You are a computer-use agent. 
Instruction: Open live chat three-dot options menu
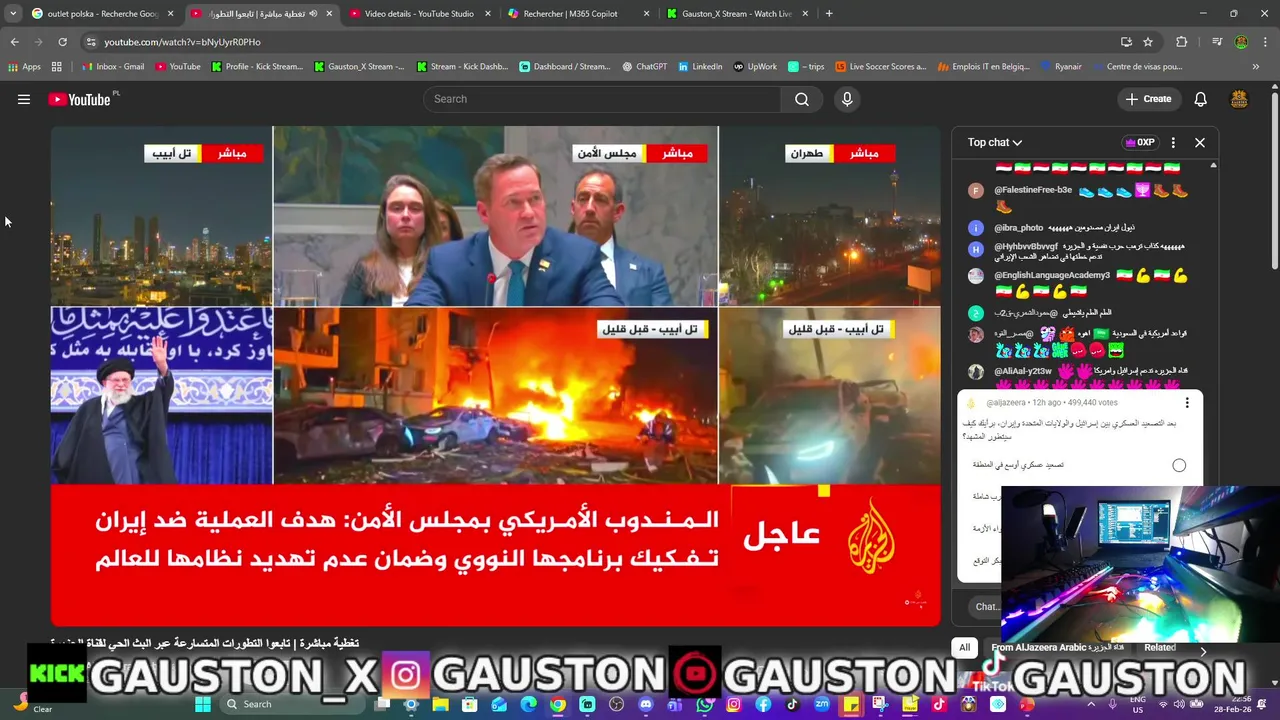pyautogui.click(x=1173, y=142)
